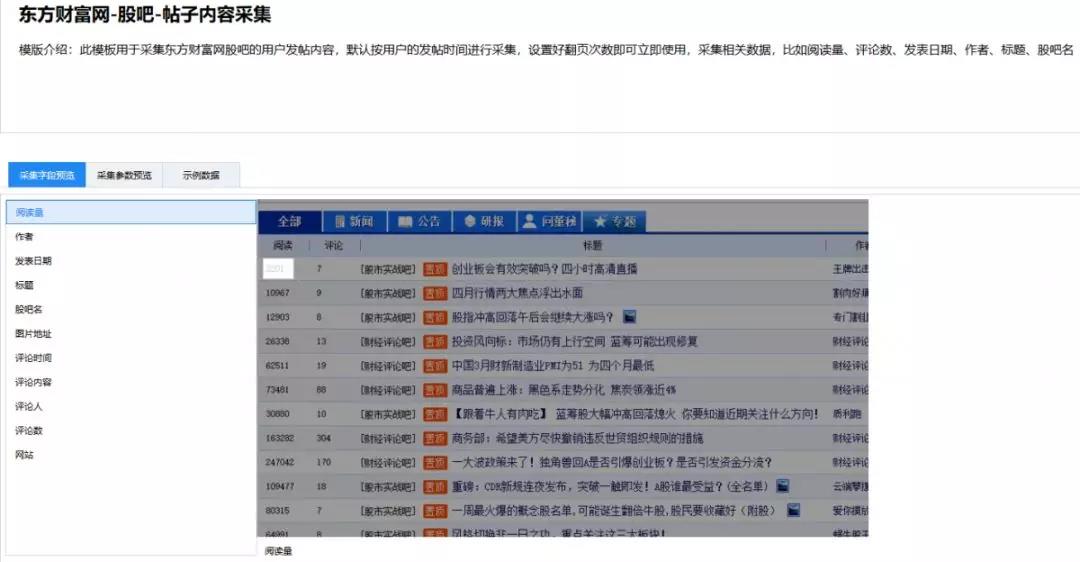Open post 投资风向标：市场仍有上行空间
The width and height of the screenshot is (1080, 562).
click(574, 342)
